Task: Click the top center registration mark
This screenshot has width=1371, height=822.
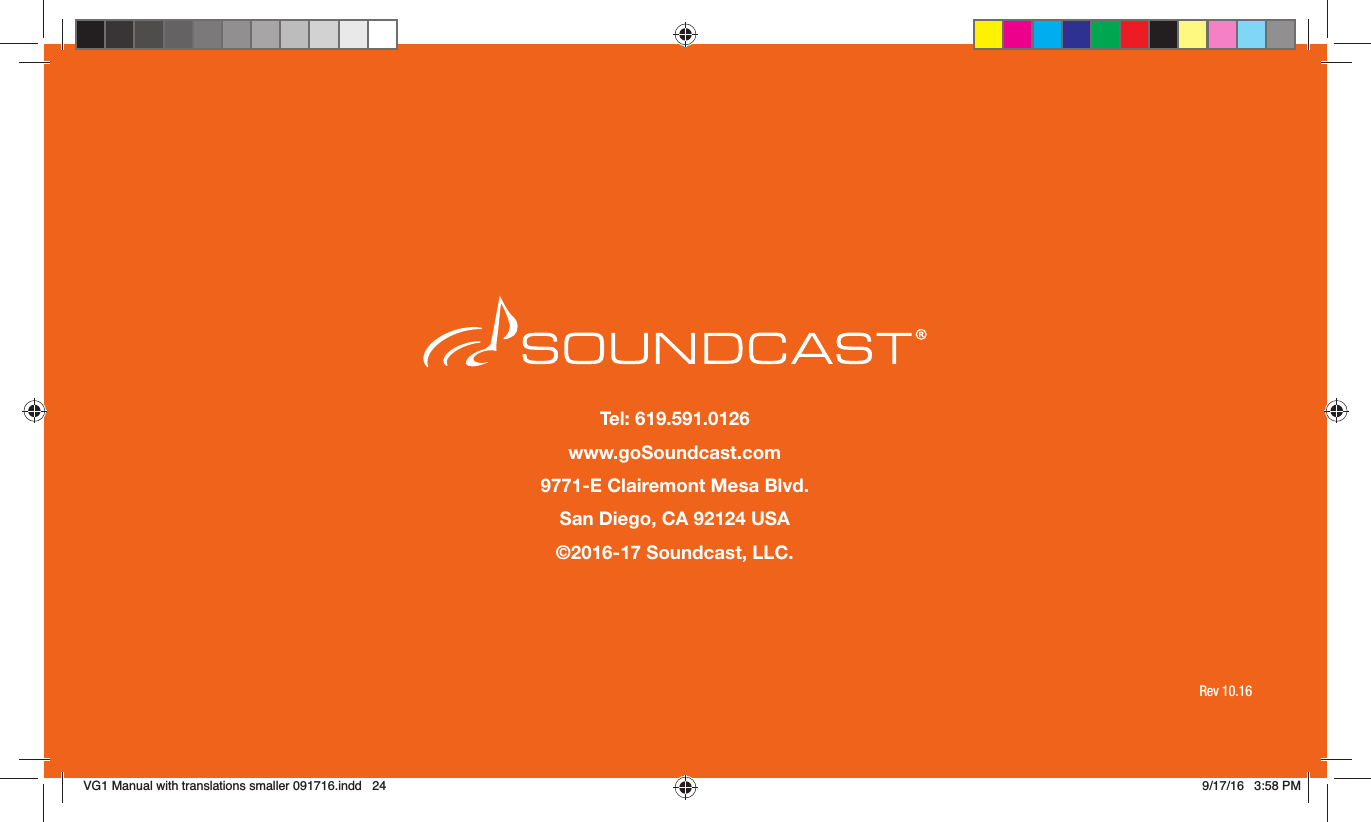Action: (x=685, y=35)
